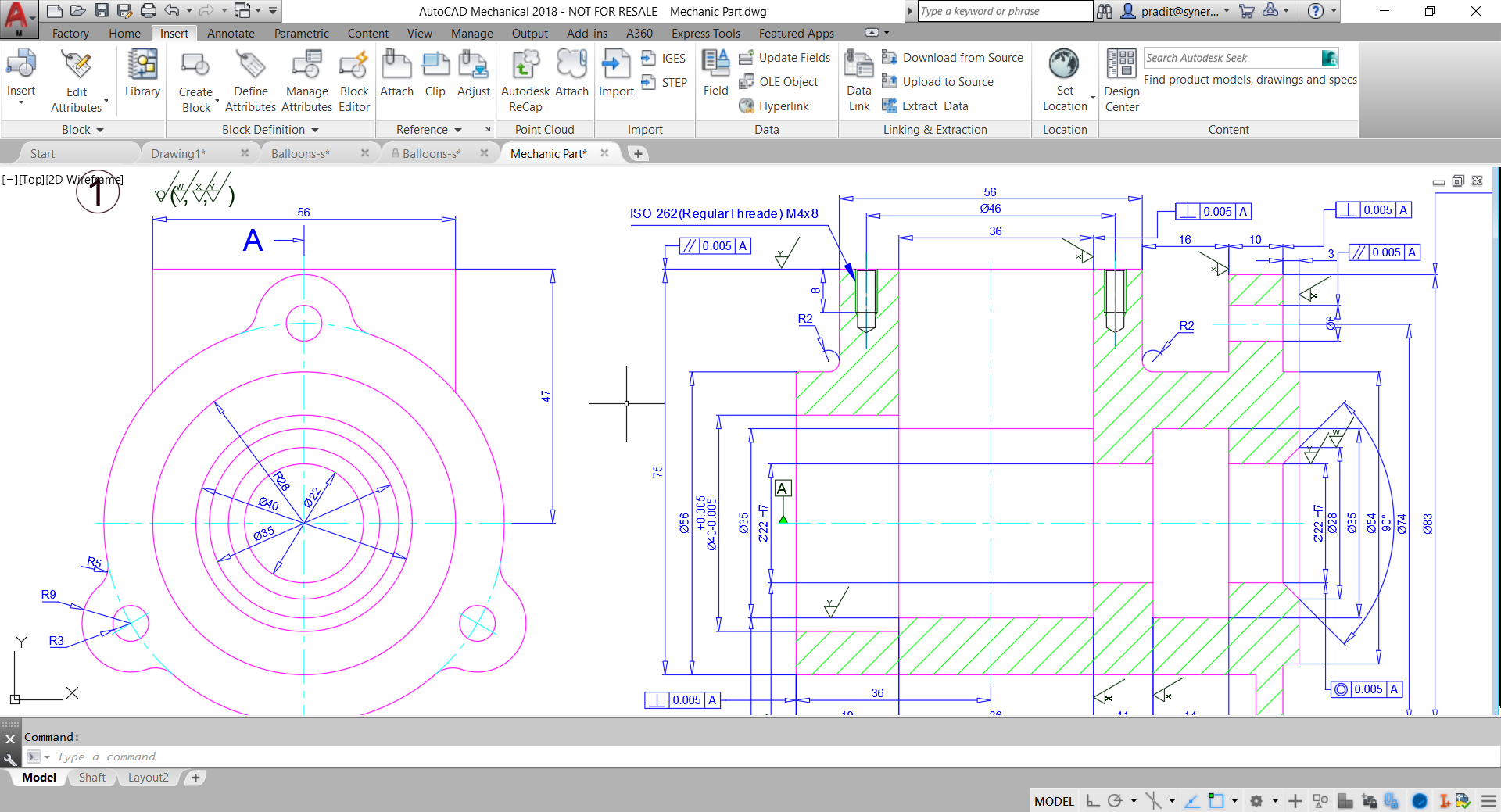The image size is (1501, 812).
Task: Click the Import tool in the ribbon
Action: pyautogui.click(x=616, y=74)
